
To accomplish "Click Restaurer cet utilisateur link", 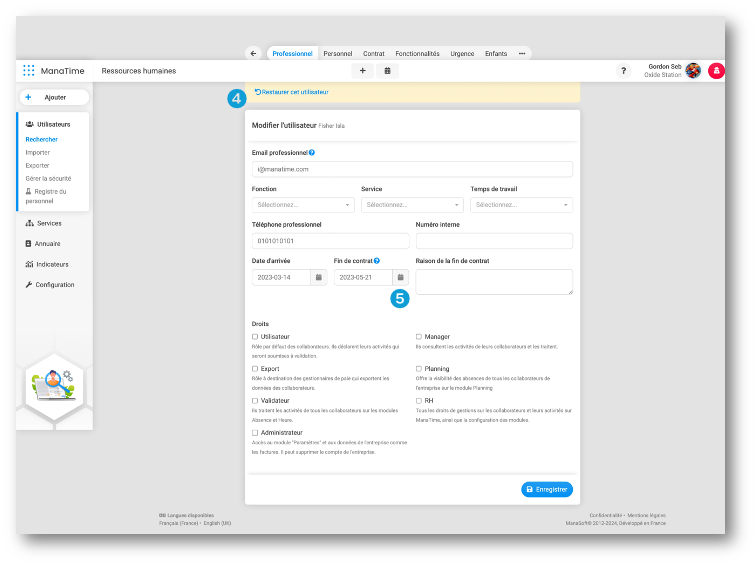I will point(292,92).
